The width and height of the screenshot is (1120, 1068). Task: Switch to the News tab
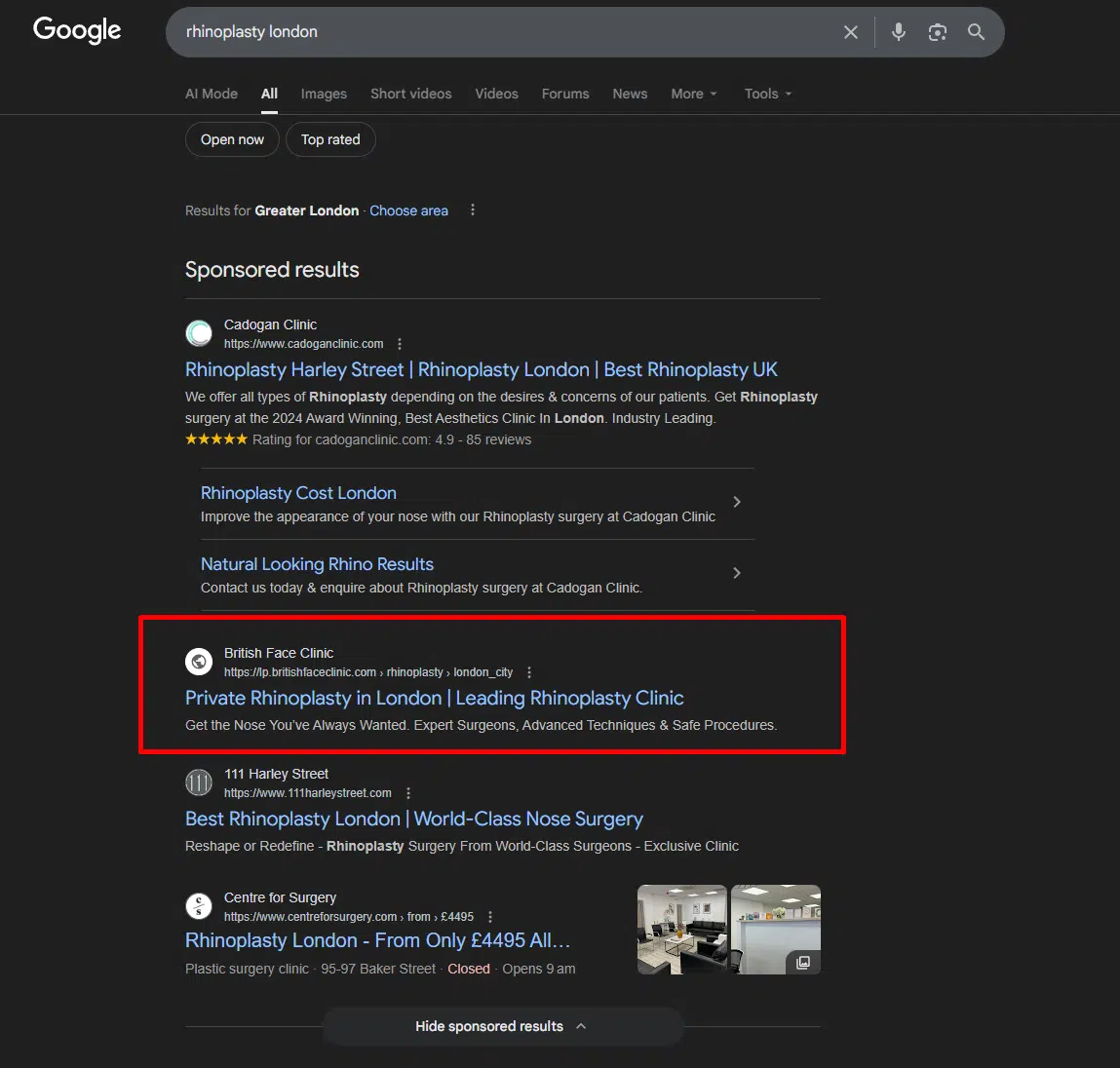click(x=630, y=94)
